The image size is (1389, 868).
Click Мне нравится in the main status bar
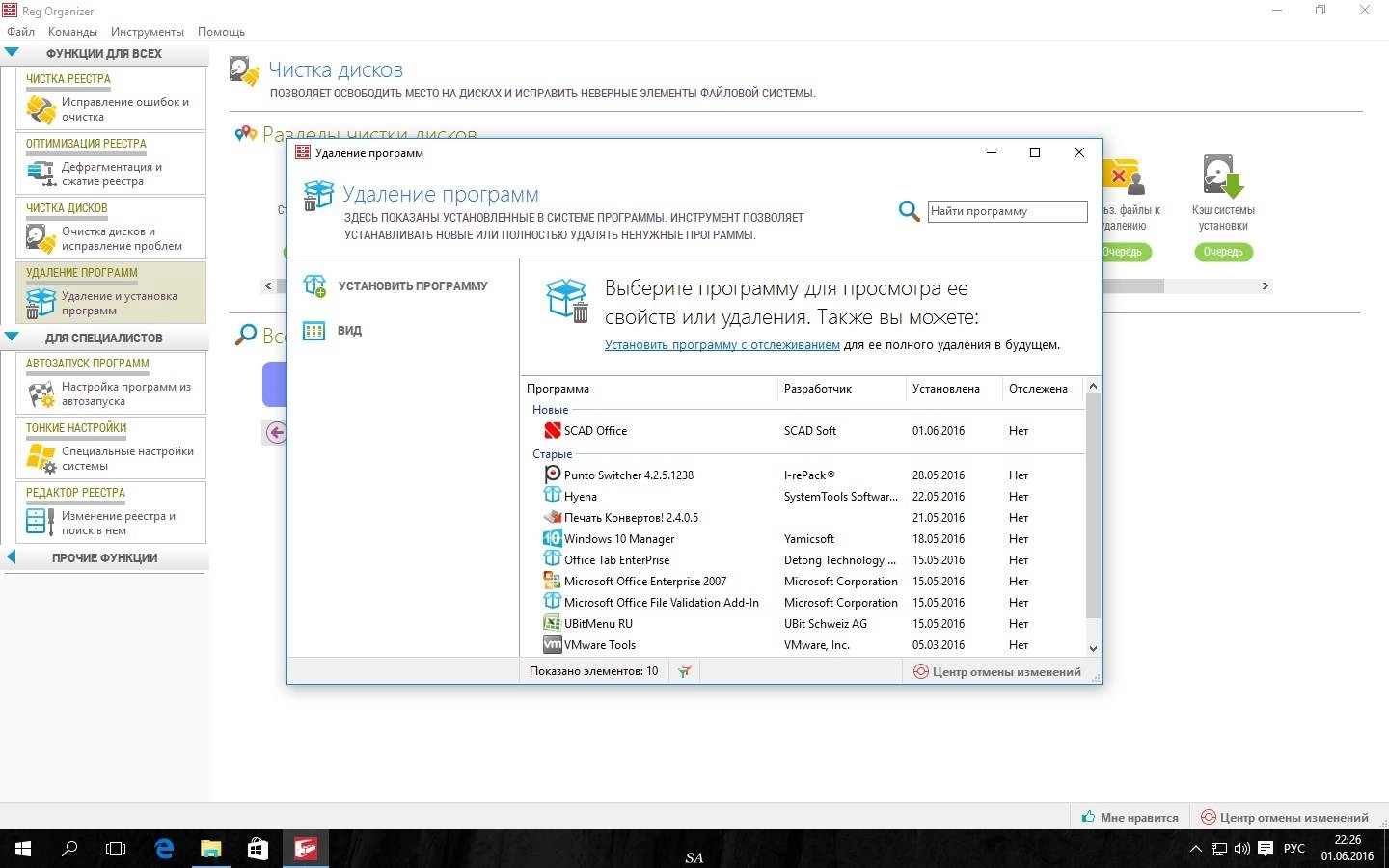pyautogui.click(x=1130, y=817)
